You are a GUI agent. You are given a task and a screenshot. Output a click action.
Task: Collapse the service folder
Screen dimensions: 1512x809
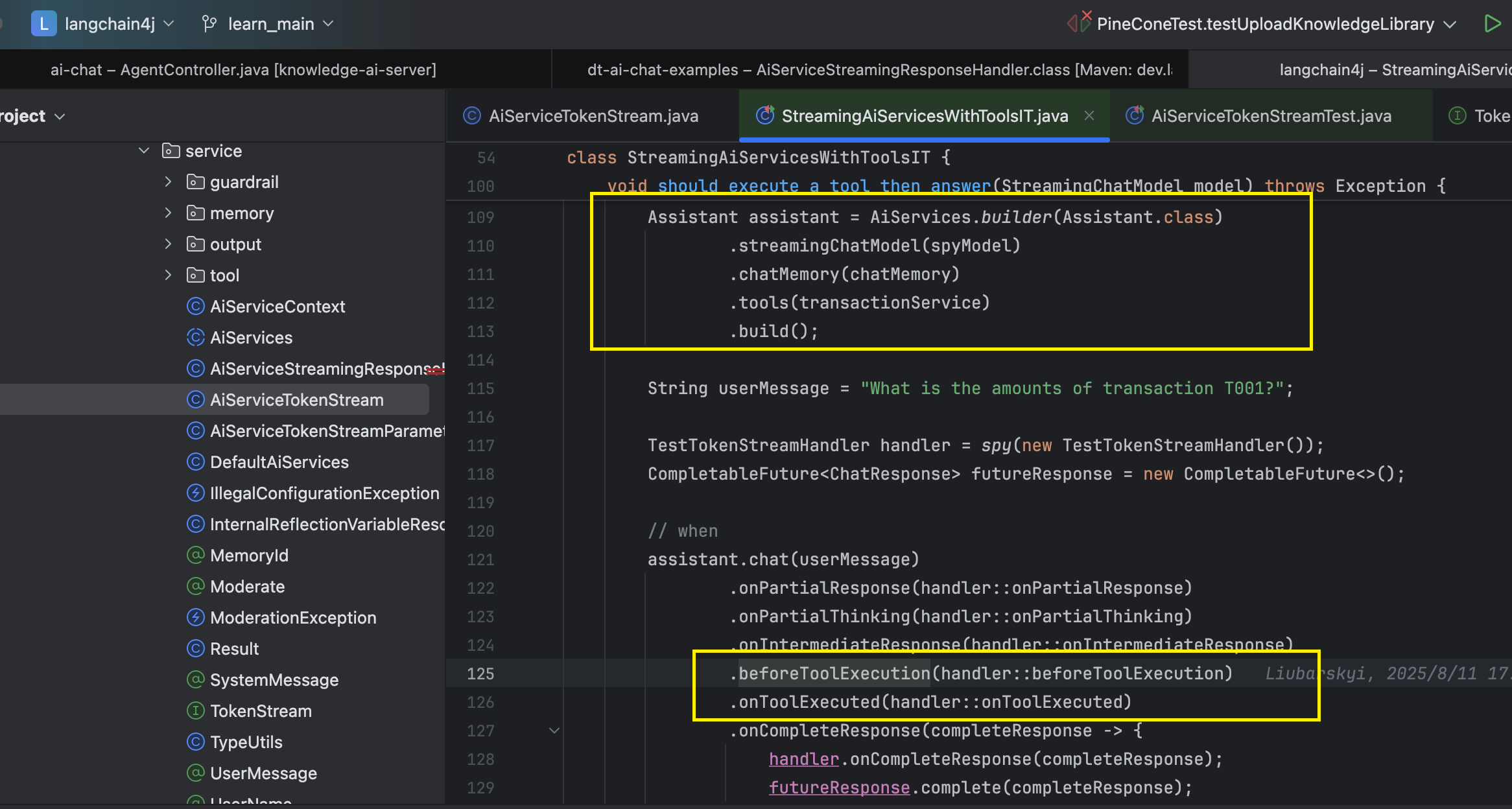coord(144,151)
